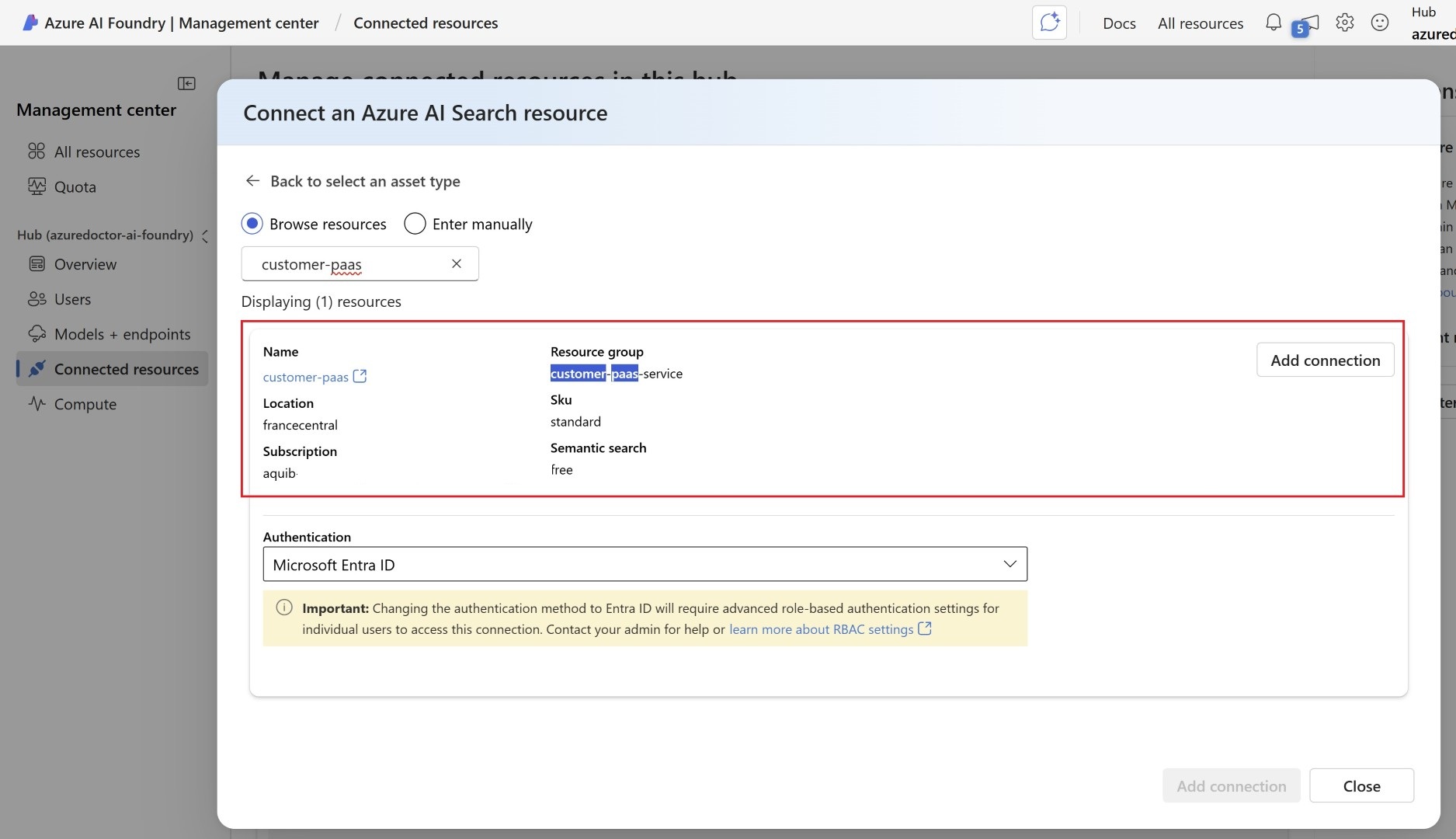Click the free Semantic search value
1456x839 pixels.
coord(561,470)
